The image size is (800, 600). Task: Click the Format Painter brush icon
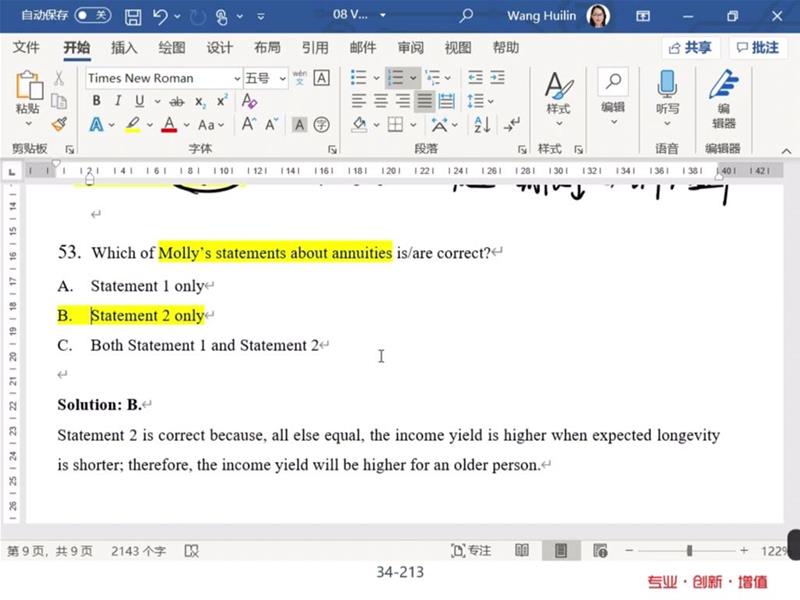(59, 124)
